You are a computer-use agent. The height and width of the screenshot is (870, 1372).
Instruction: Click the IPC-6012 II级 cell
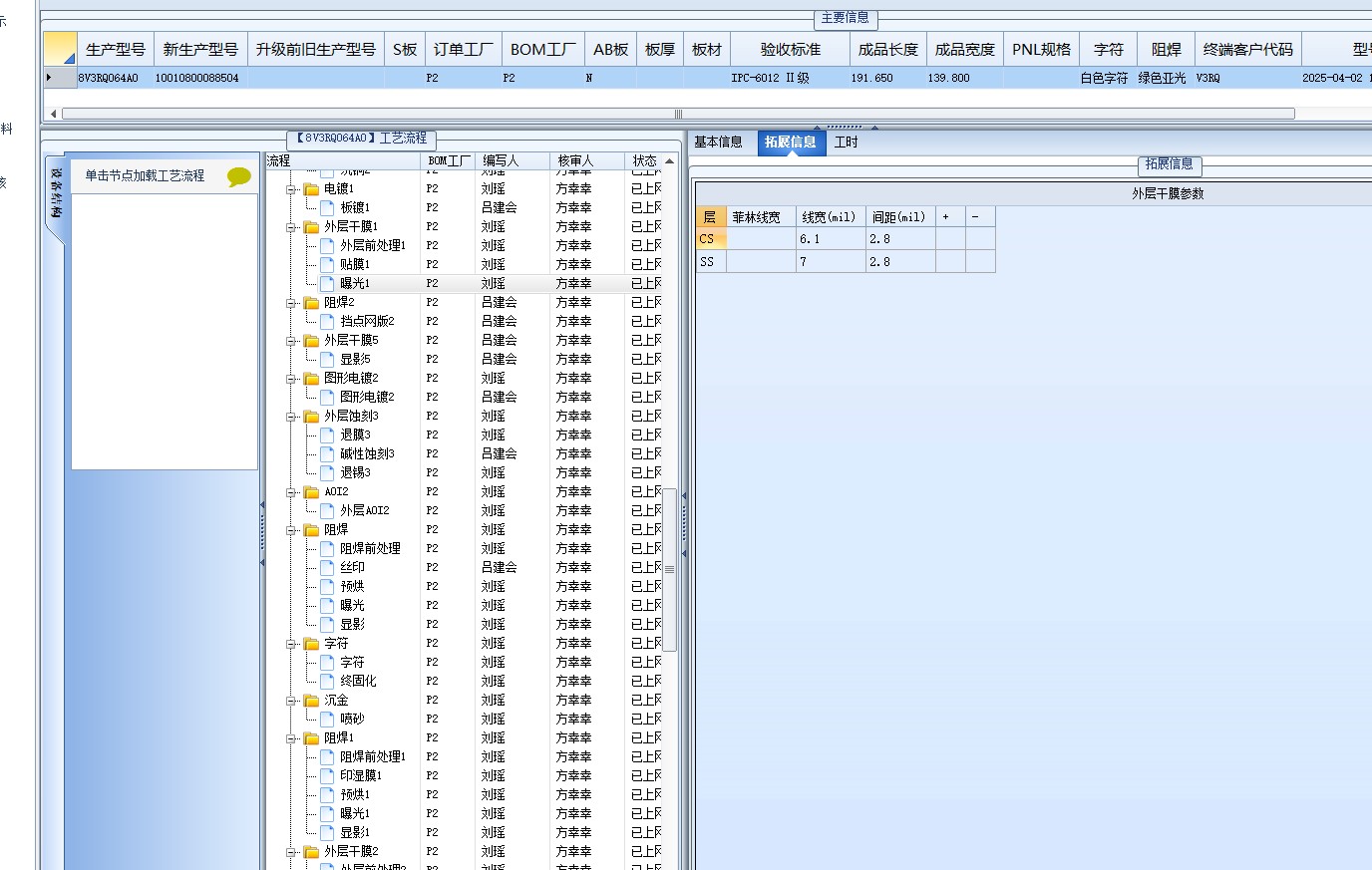[x=791, y=78]
